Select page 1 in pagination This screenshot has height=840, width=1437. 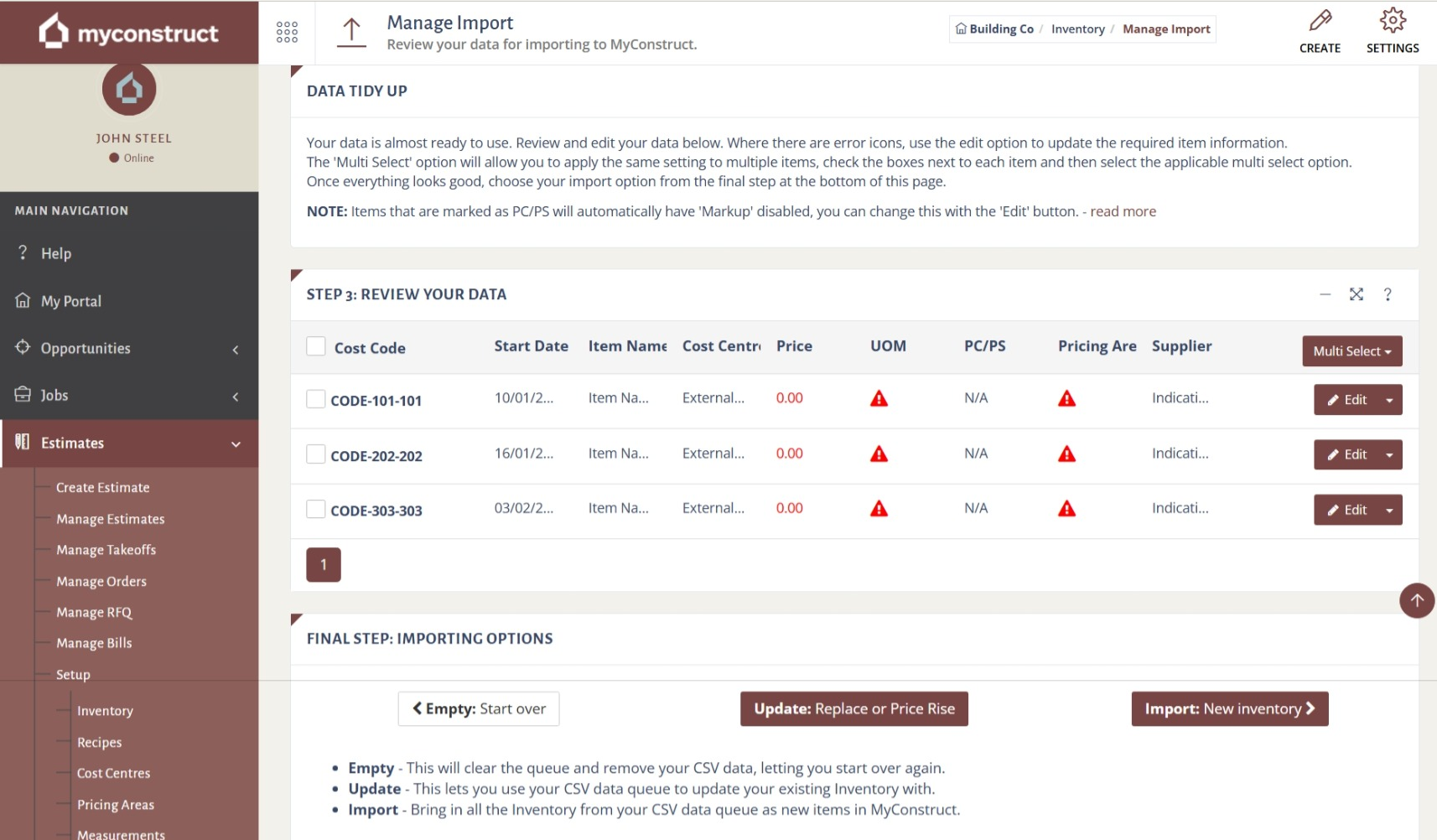(324, 565)
